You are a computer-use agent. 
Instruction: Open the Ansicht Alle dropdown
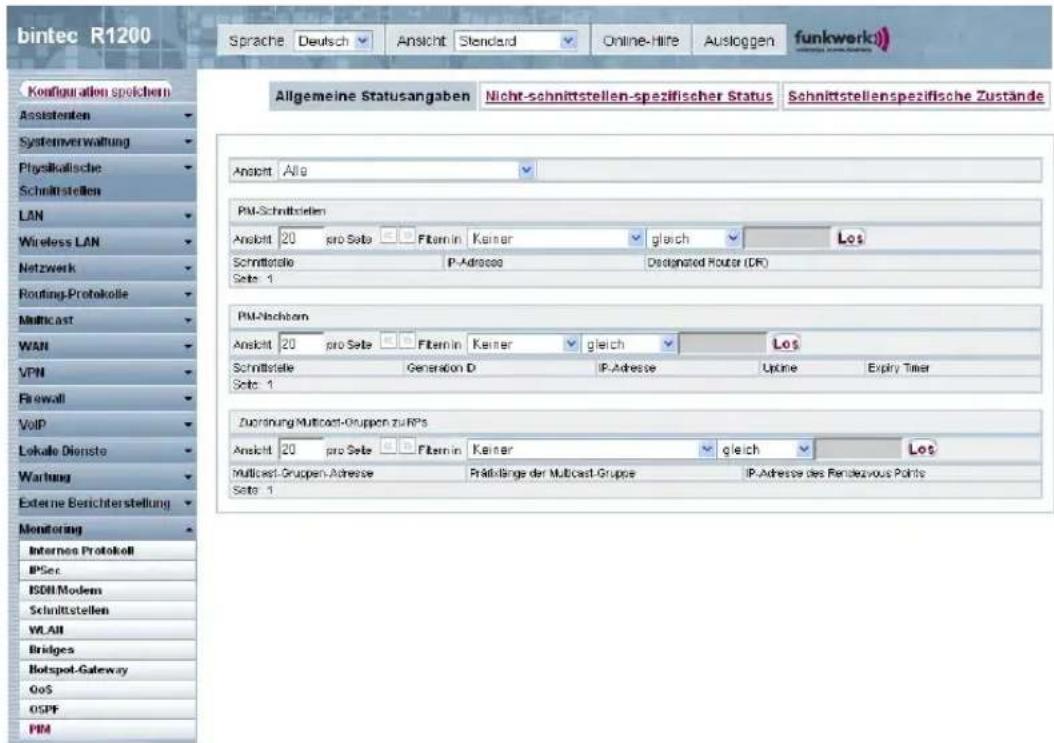407,171
